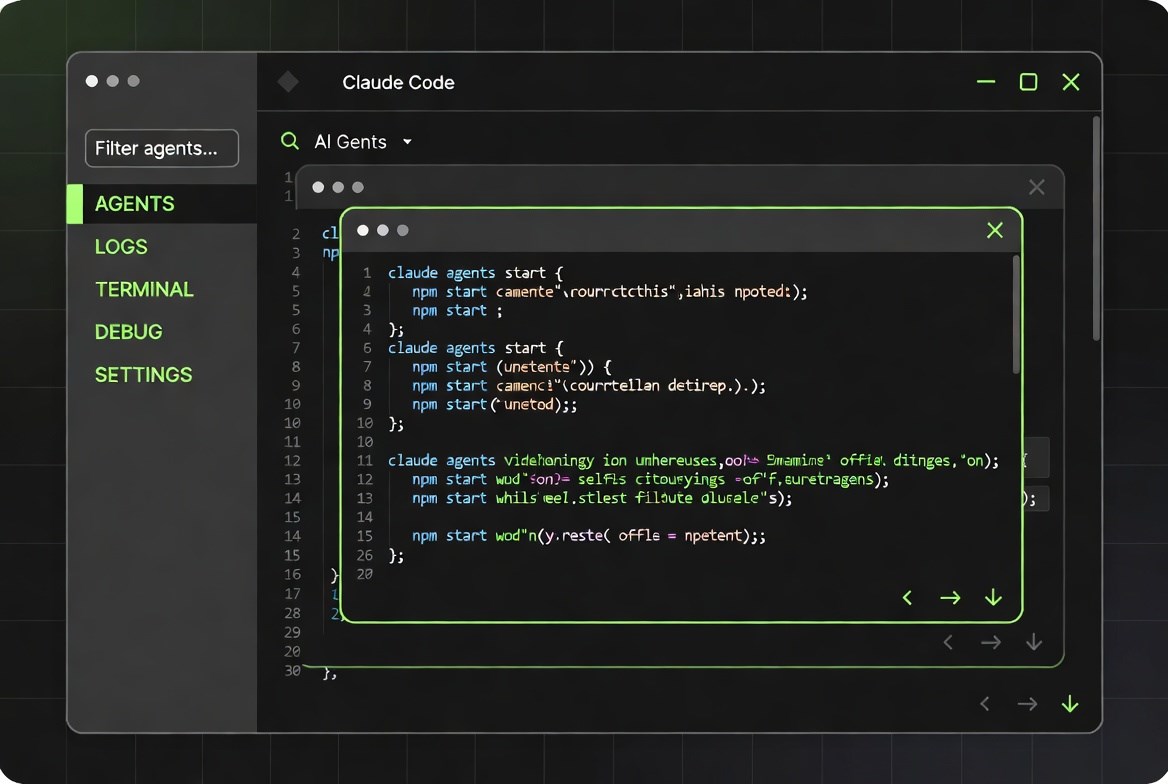Switch to TERMINAL in the sidebar

point(144,289)
